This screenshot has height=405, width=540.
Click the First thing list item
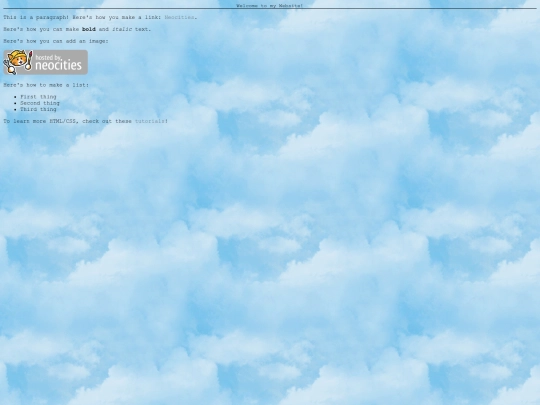pyautogui.click(x=38, y=97)
